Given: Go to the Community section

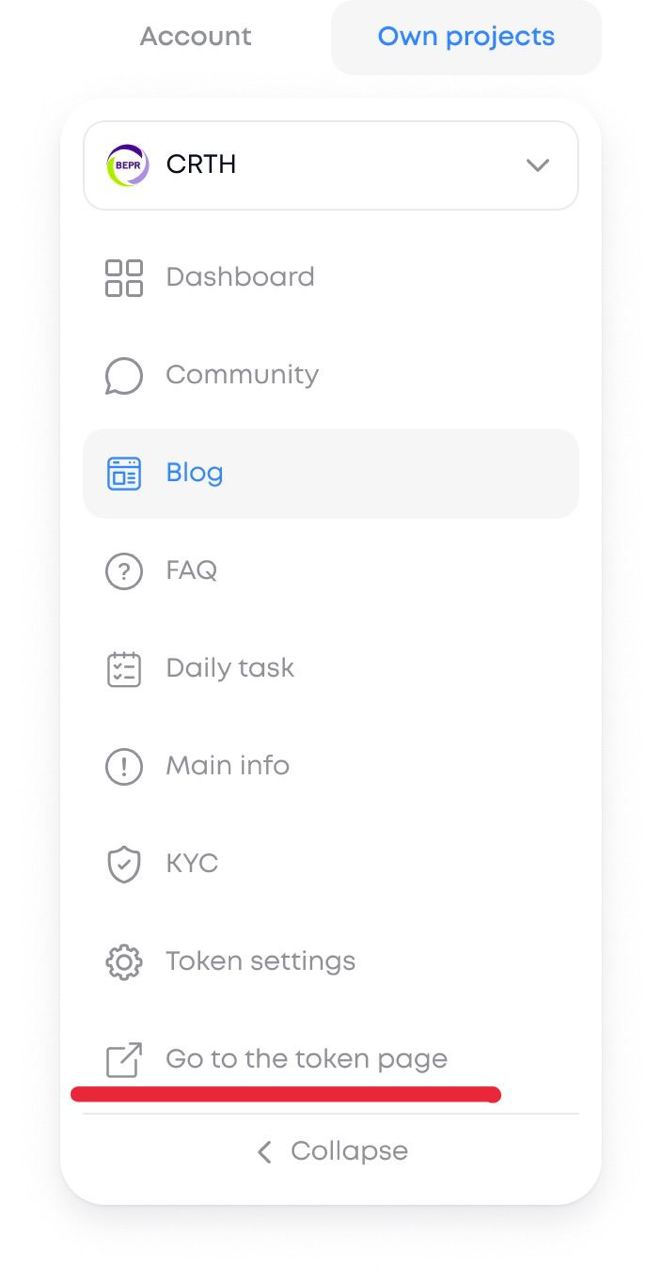Looking at the screenshot, I should (x=242, y=375).
